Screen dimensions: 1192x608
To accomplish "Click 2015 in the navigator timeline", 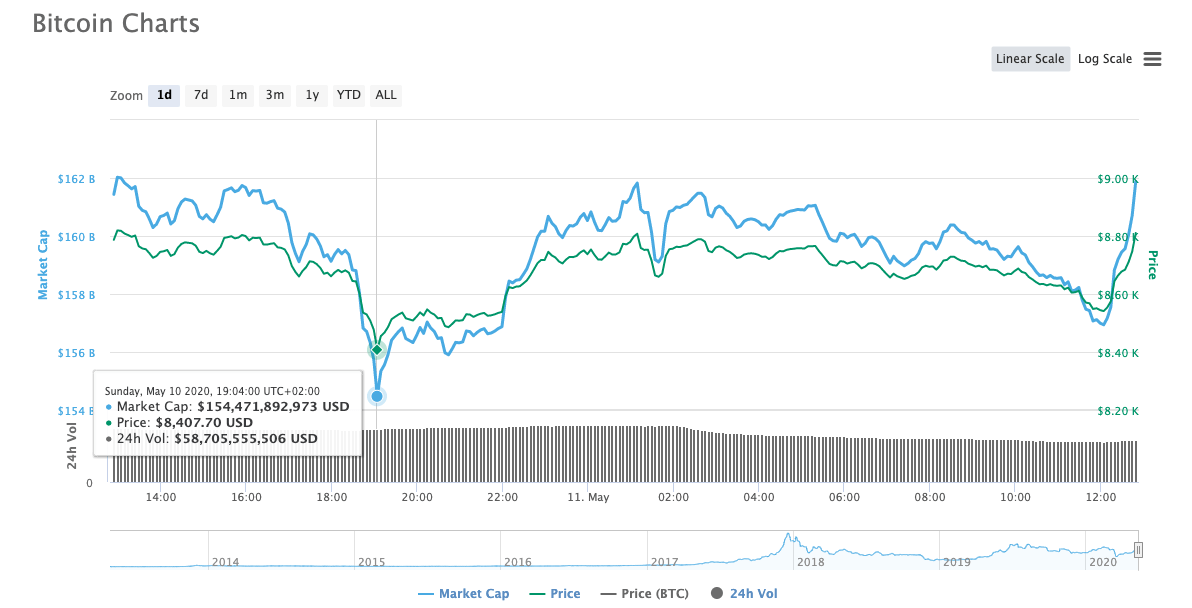I will (371, 562).
